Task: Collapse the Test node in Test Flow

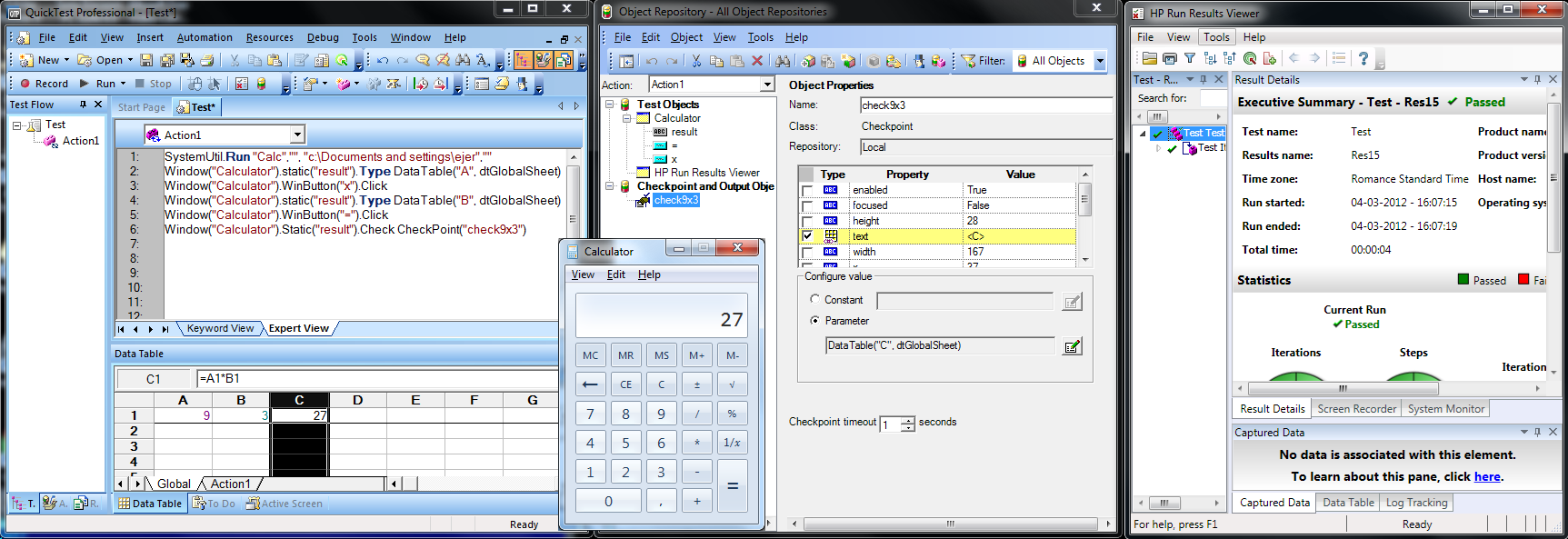Action: click(x=17, y=125)
